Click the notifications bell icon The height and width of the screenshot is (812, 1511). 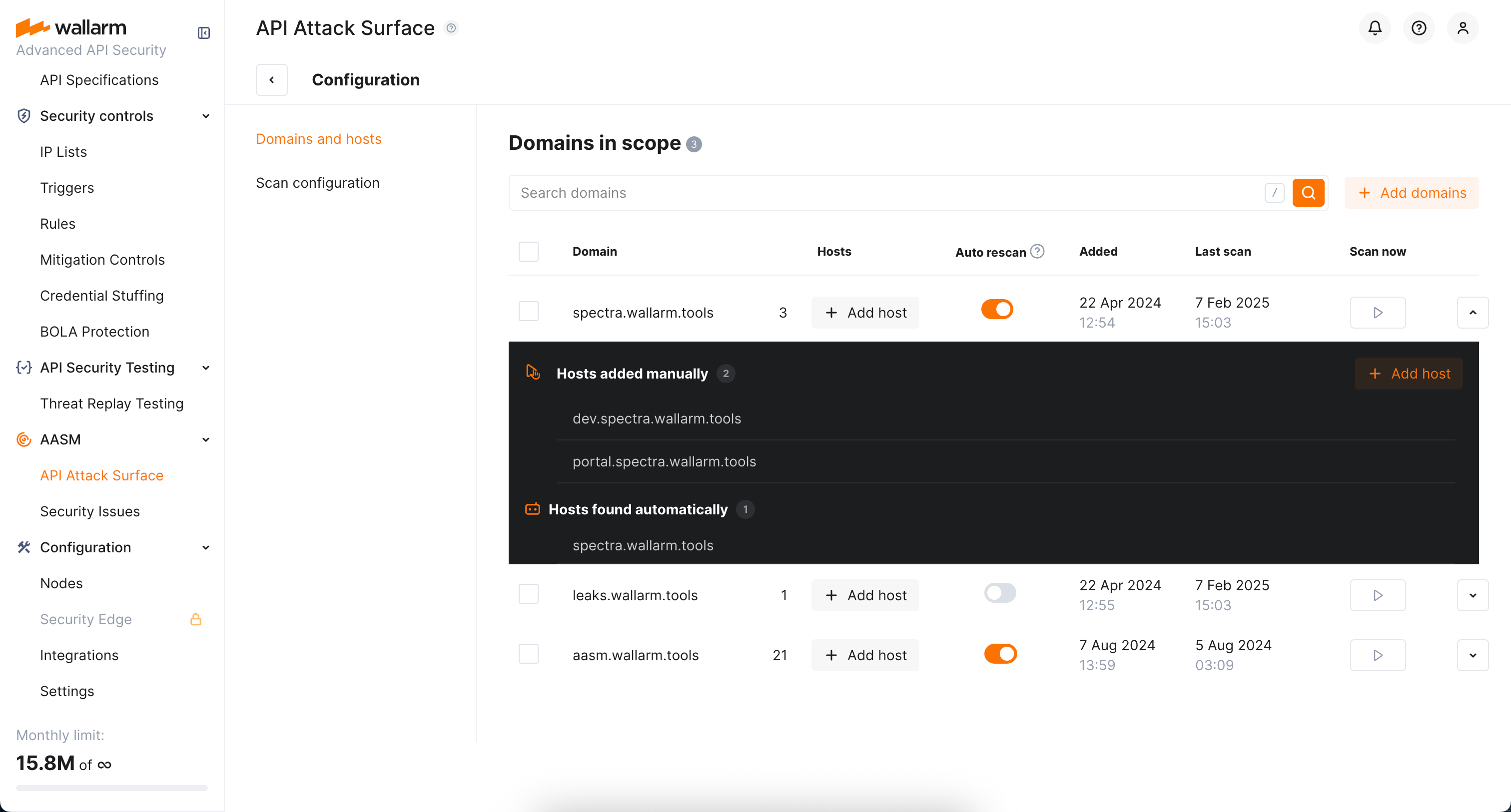pyautogui.click(x=1374, y=27)
